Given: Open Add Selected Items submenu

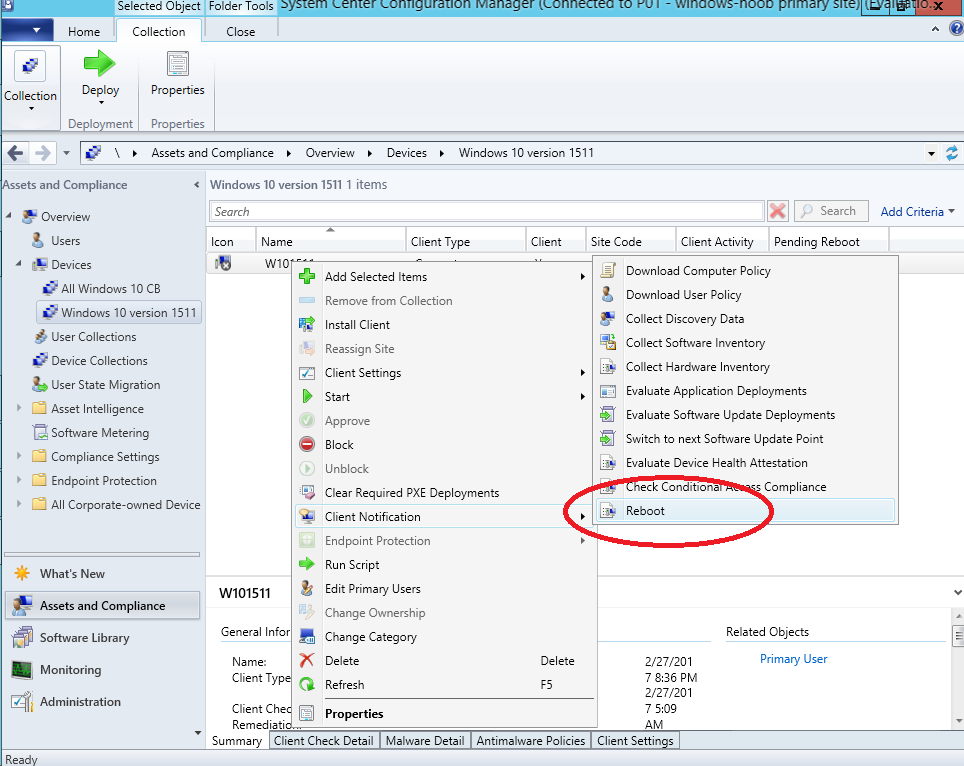Looking at the screenshot, I should click(x=443, y=277).
